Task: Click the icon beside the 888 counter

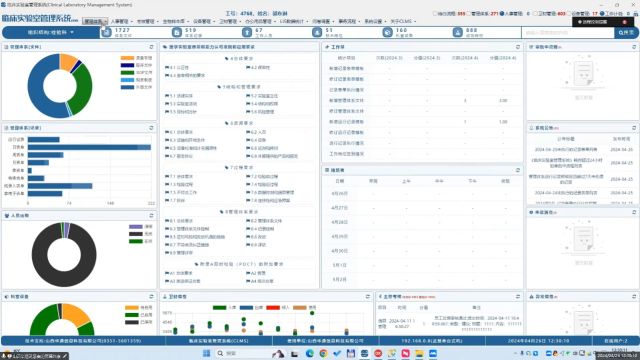Action: (458, 32)
